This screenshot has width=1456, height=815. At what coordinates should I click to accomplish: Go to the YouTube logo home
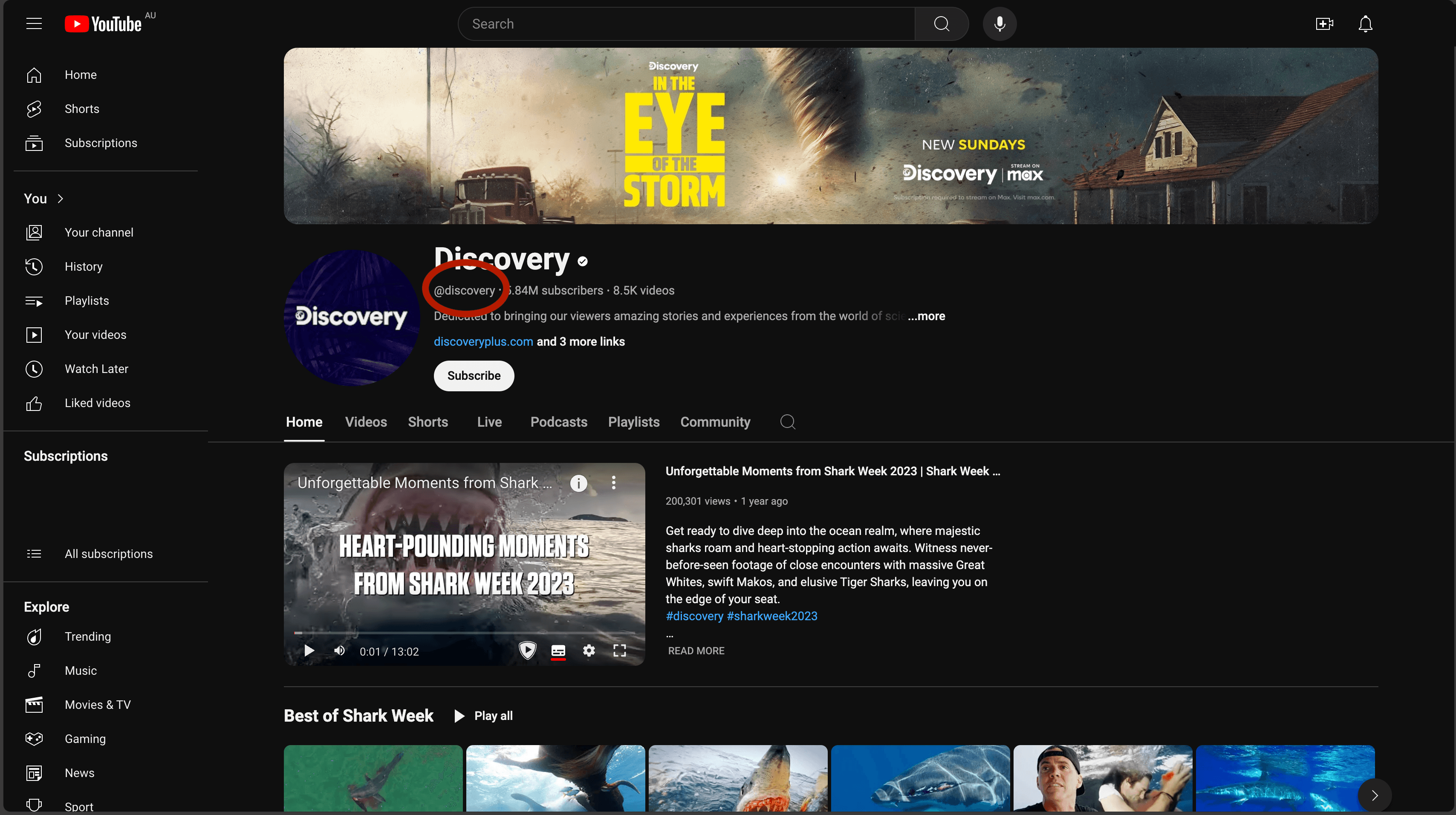104,24
